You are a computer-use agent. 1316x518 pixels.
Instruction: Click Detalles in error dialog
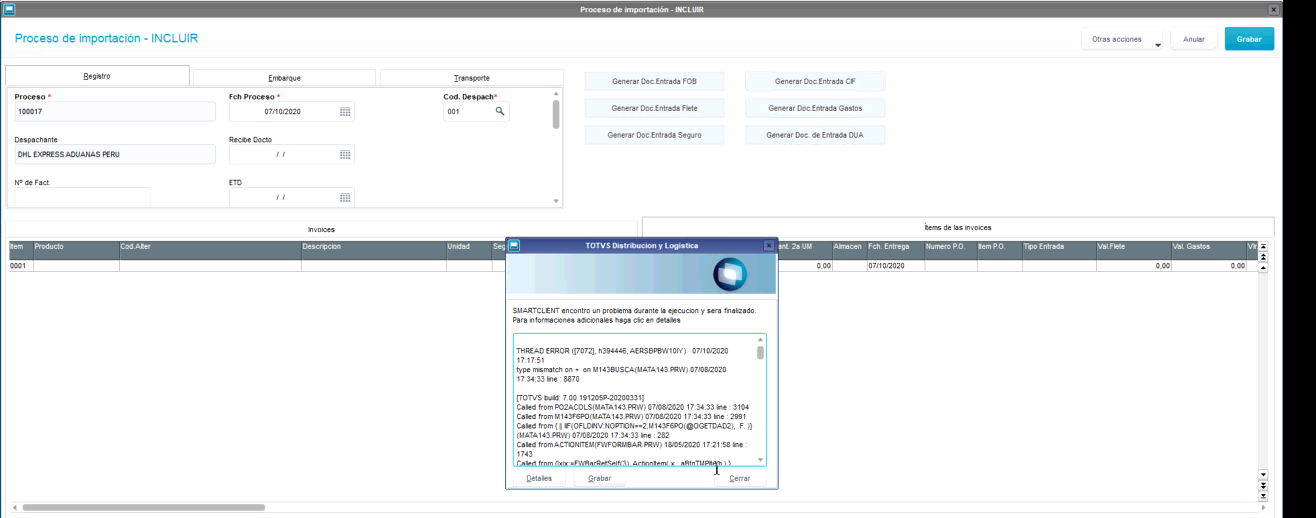coord(539,478)
